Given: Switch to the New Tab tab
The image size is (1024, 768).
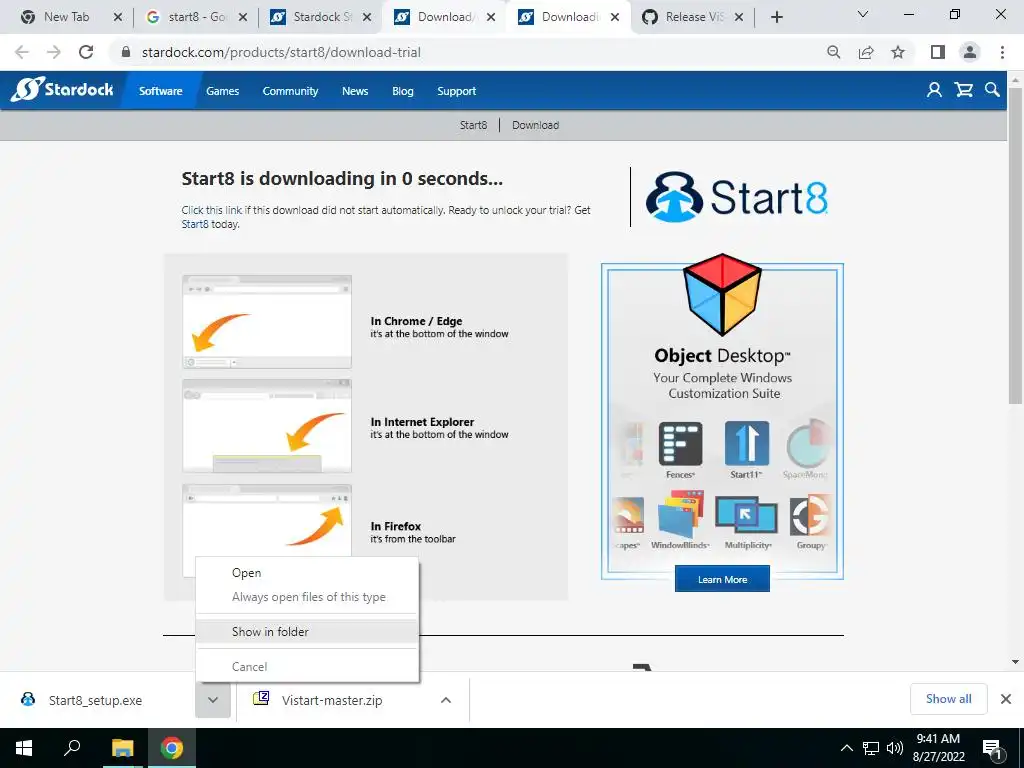Looking at the screenshot, I should tap(65, 17).
